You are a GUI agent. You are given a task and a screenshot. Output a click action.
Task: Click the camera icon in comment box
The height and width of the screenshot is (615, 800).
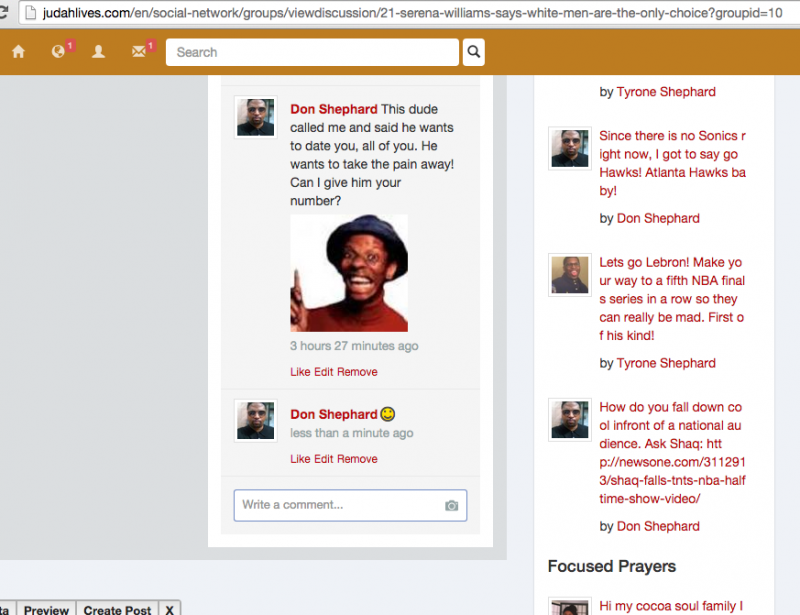coord(452,505)
